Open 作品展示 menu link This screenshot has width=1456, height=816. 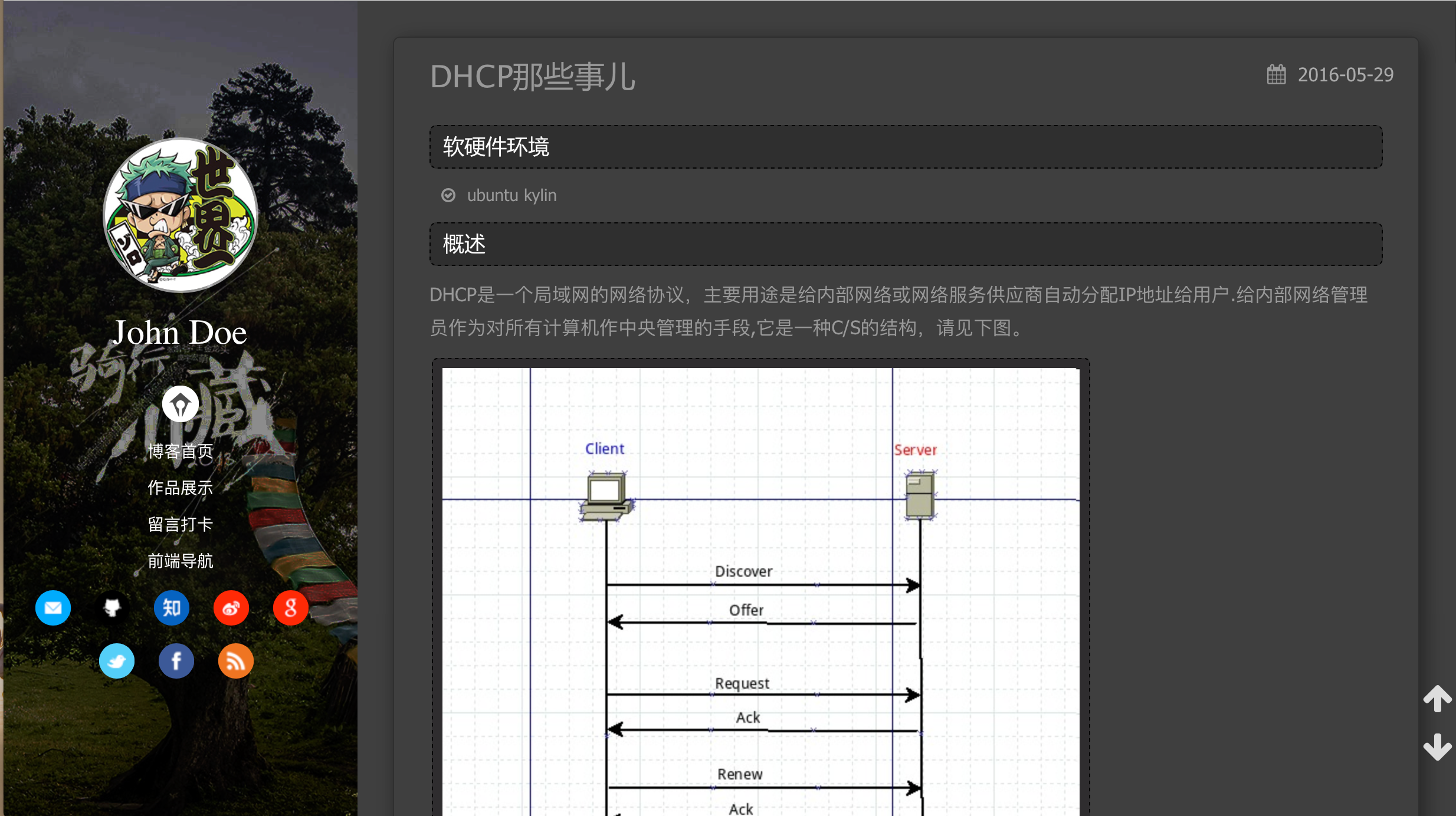coord(180,488)
